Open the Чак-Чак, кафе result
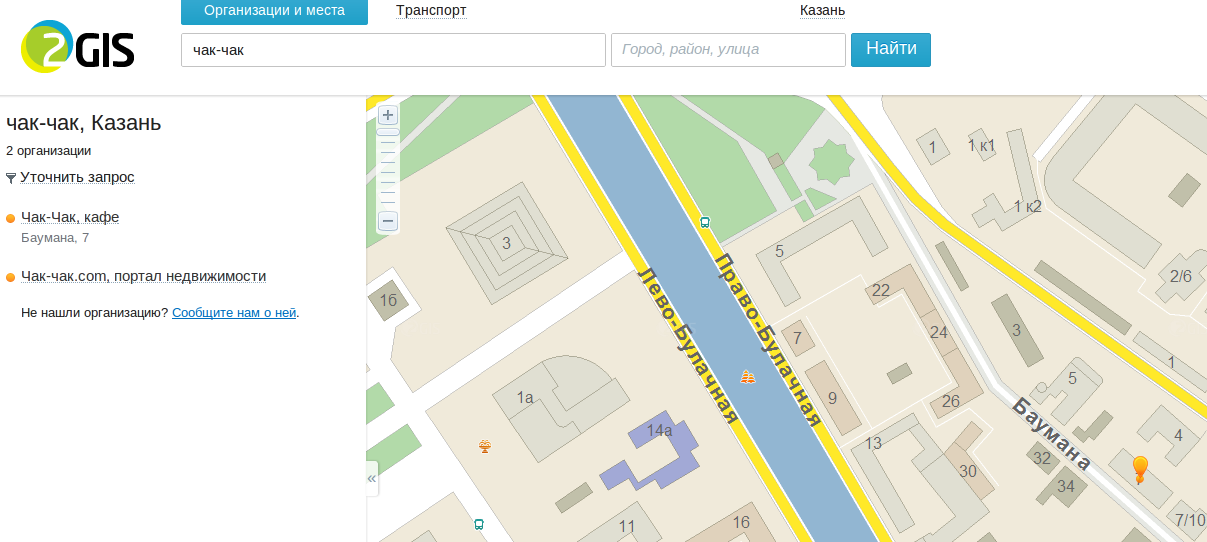The width and height of the screenshot is (1207, 542). point(70,217)
